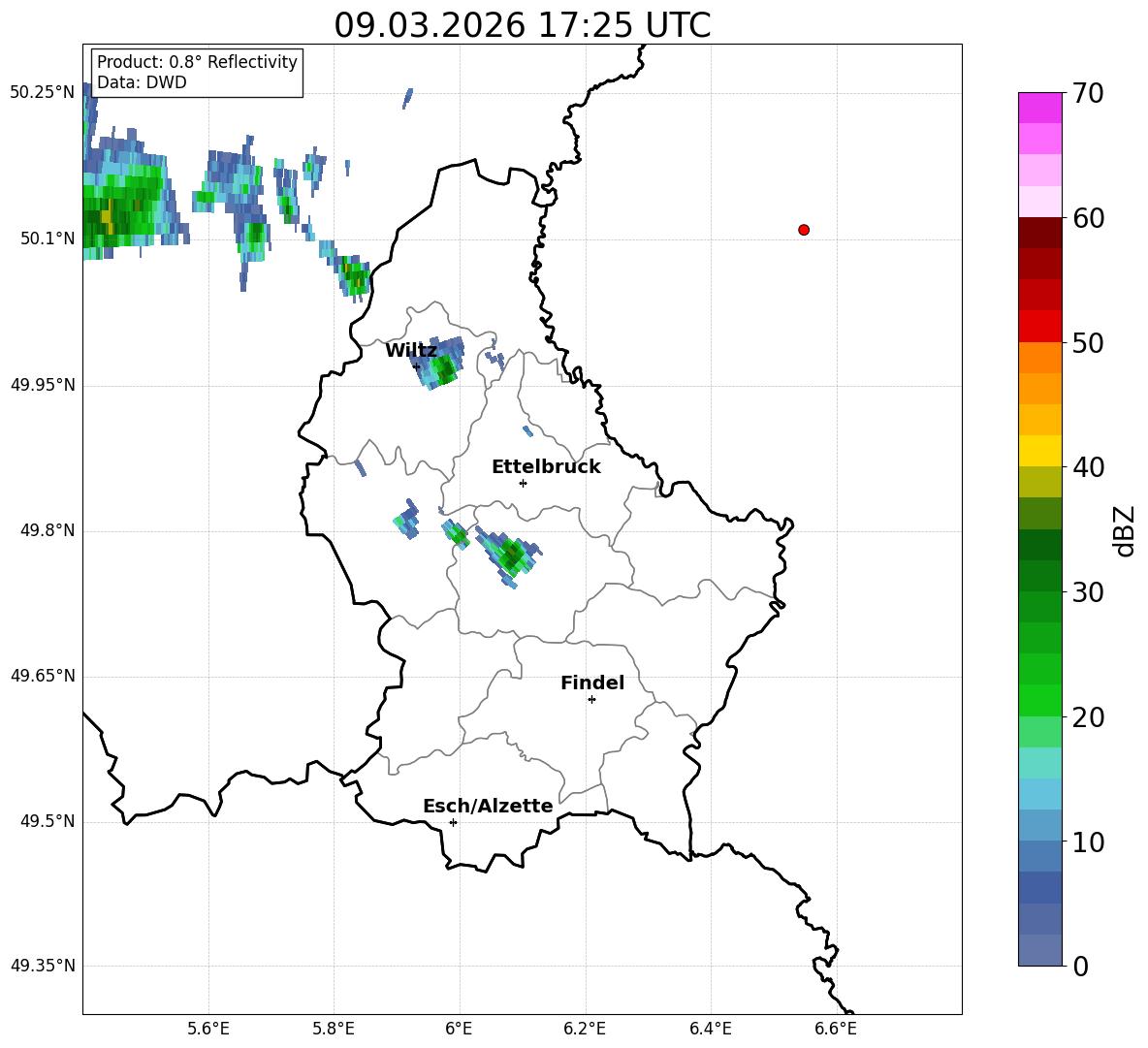The height and width of the screenshot is (1048, 1148).
Task: Click the 20 value on colorbar
Action: coord(1088,717)
